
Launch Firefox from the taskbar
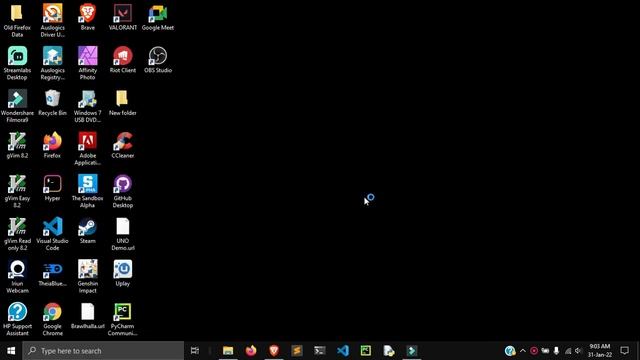(x=251, y=351)
